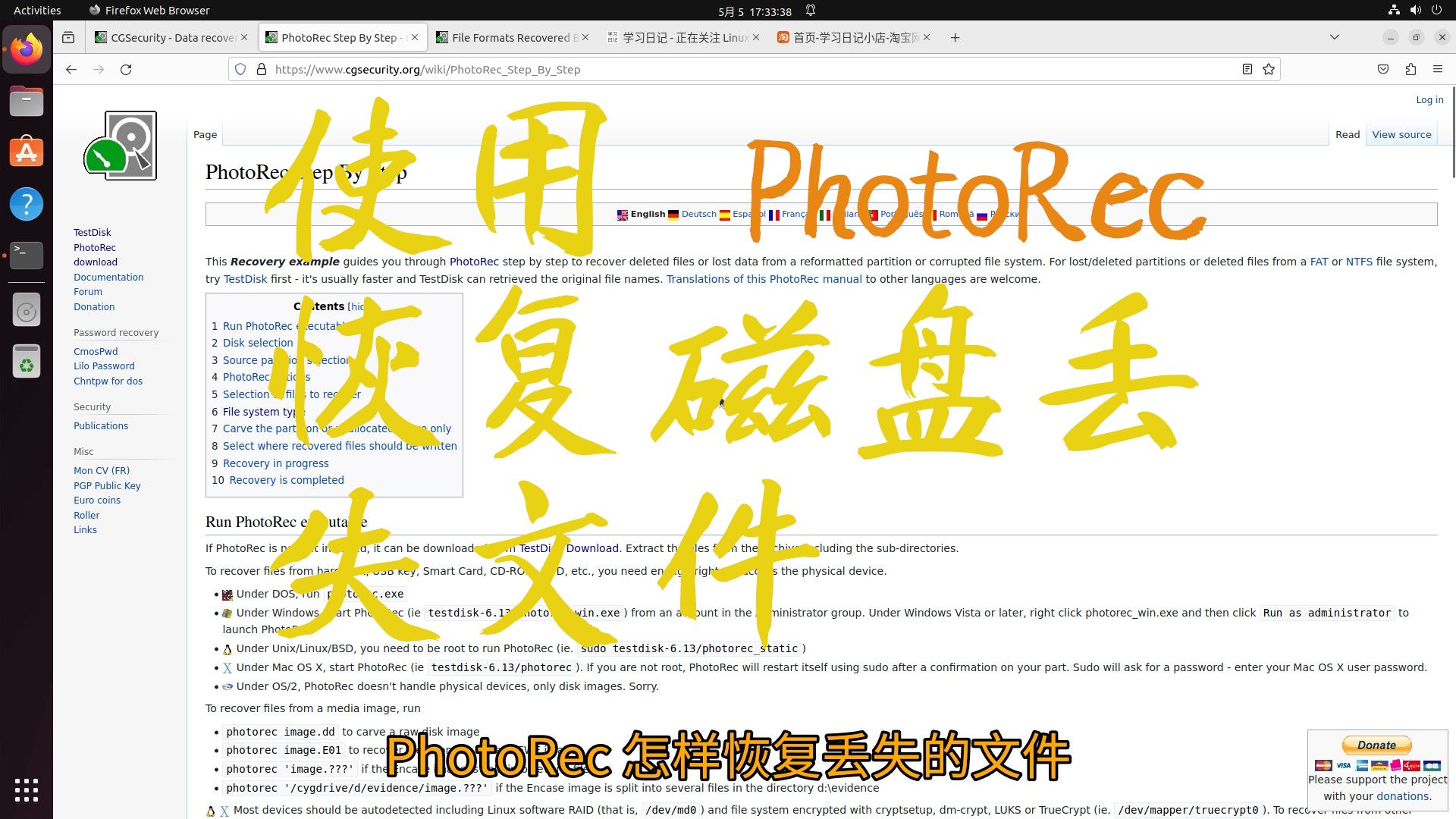This screenshot has width=1456, height=819.
Task: Launch Ubuntu Software from the dock
Action: point(27,152)
